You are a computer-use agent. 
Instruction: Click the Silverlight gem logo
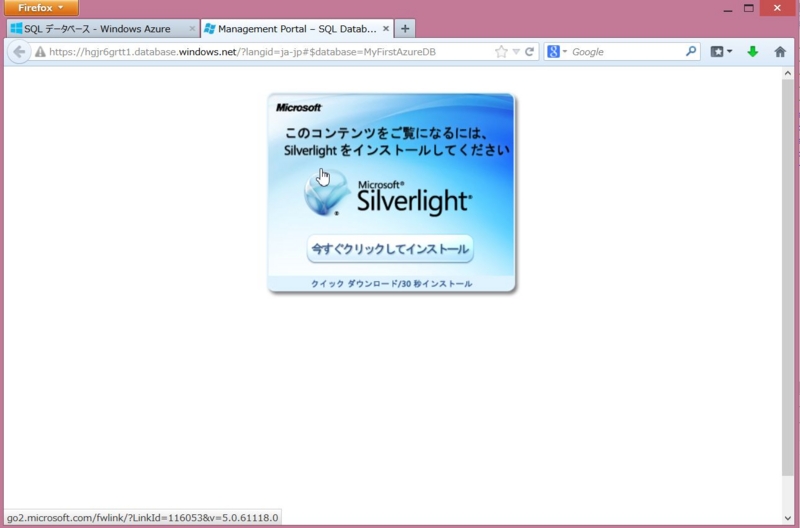click(x=327, y=194)
